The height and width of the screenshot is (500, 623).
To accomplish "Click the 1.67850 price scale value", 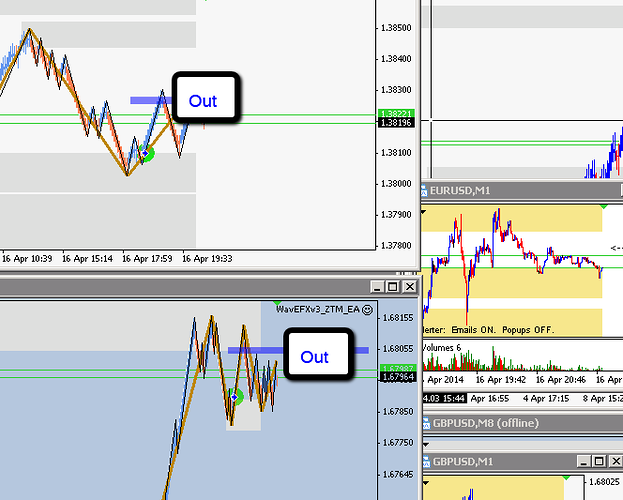I will pos(398,412).
